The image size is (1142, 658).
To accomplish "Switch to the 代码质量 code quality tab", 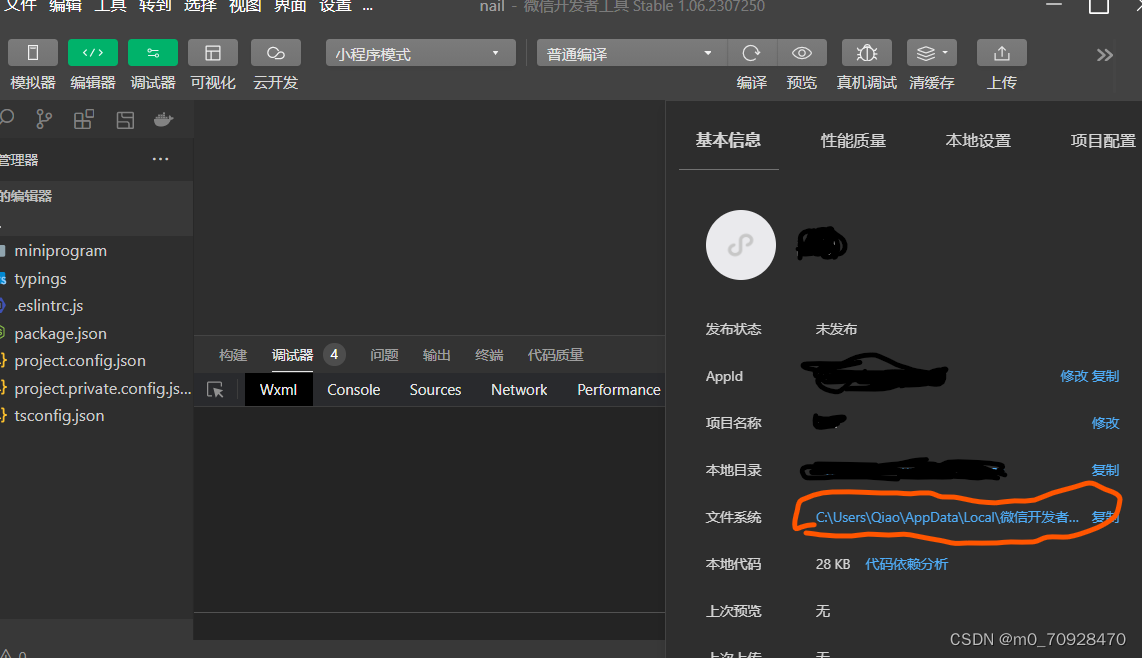I will 556,355.
